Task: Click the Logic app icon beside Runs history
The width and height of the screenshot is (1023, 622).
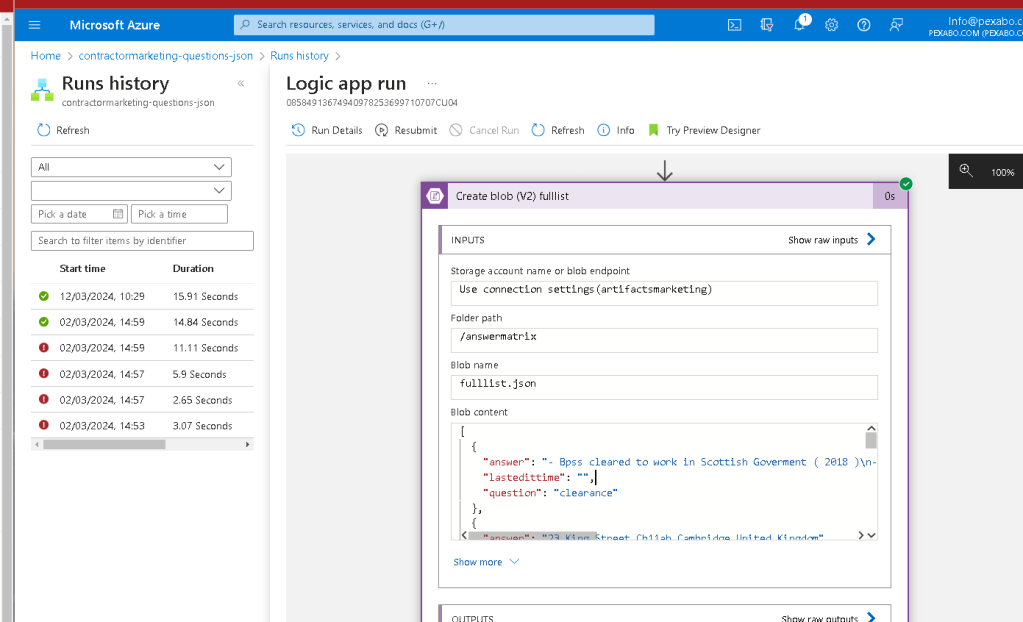Action: point(42,90)
